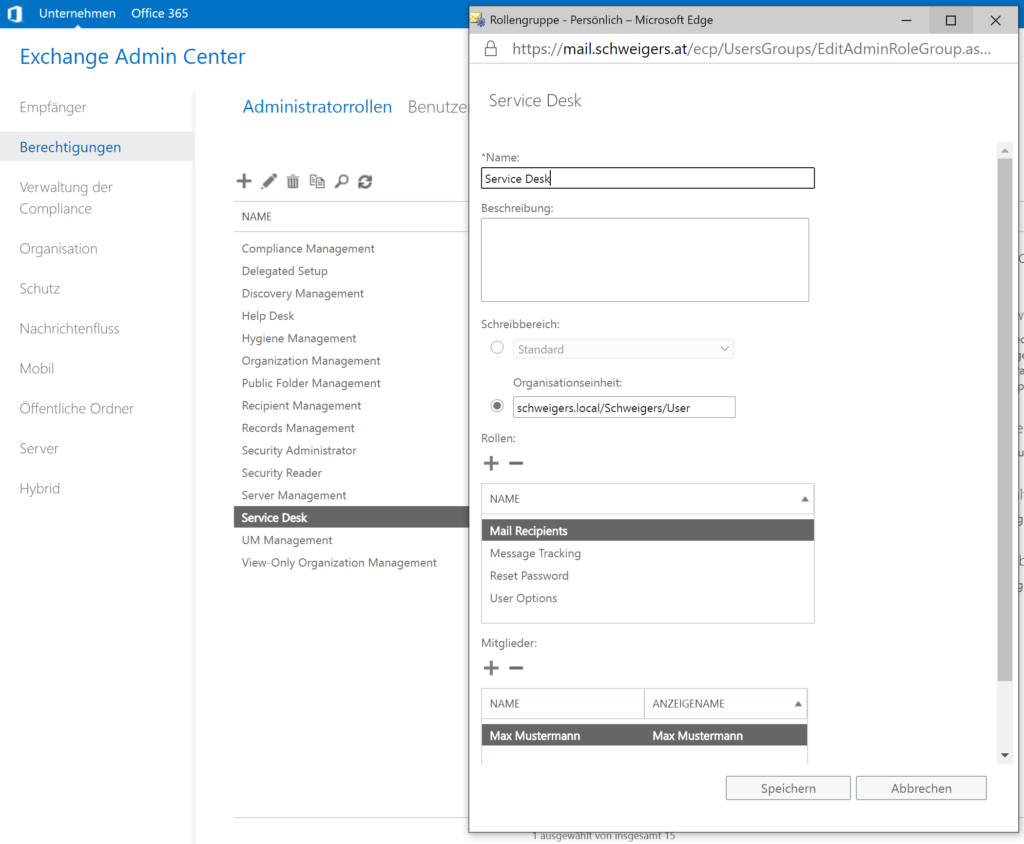Click the Abbrechen button

tap(921, 788)
